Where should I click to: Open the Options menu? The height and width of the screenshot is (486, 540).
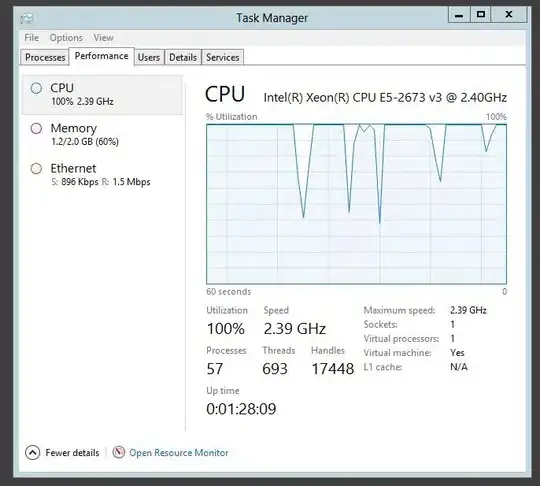tap(66, 38)
